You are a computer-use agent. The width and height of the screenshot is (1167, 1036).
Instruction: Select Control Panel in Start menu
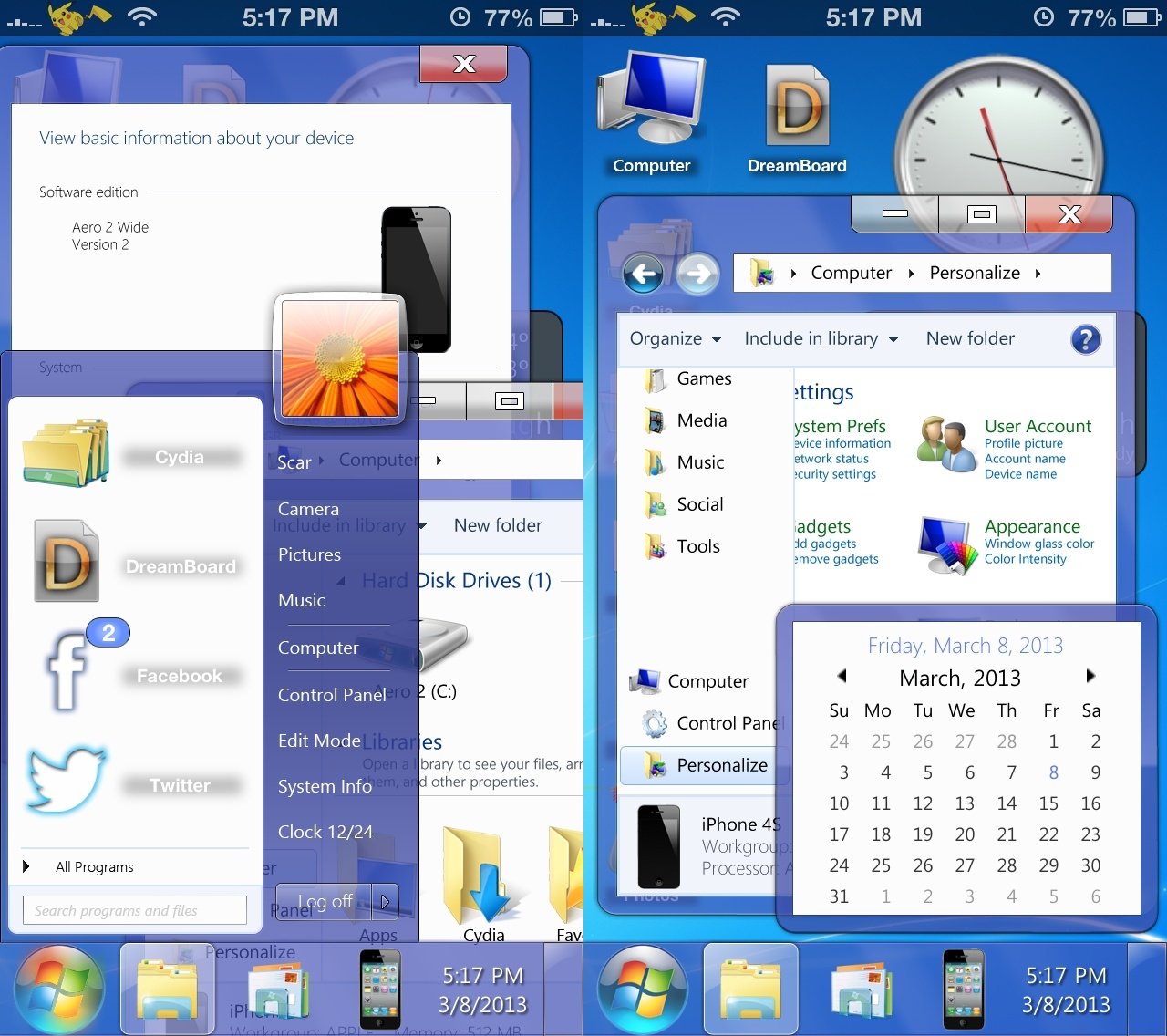[x=332, y=695]
